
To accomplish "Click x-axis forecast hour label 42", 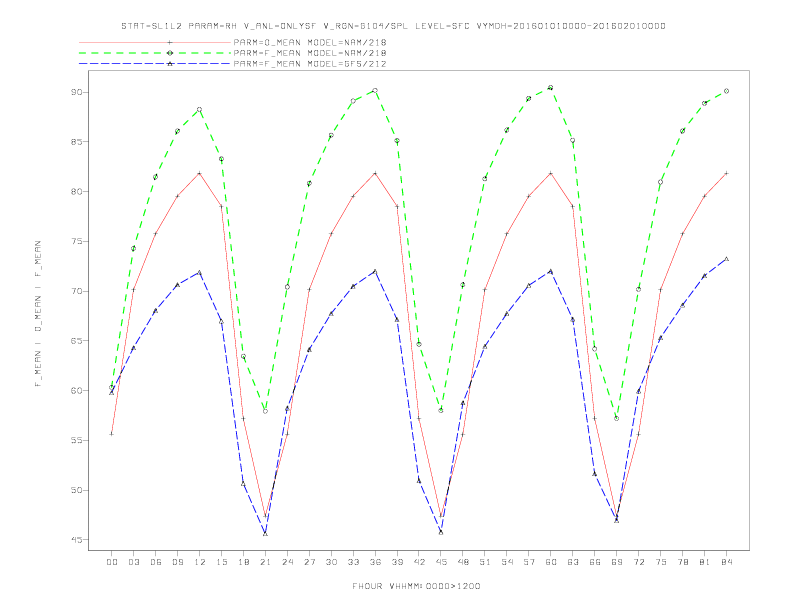I will pos(419,562).
